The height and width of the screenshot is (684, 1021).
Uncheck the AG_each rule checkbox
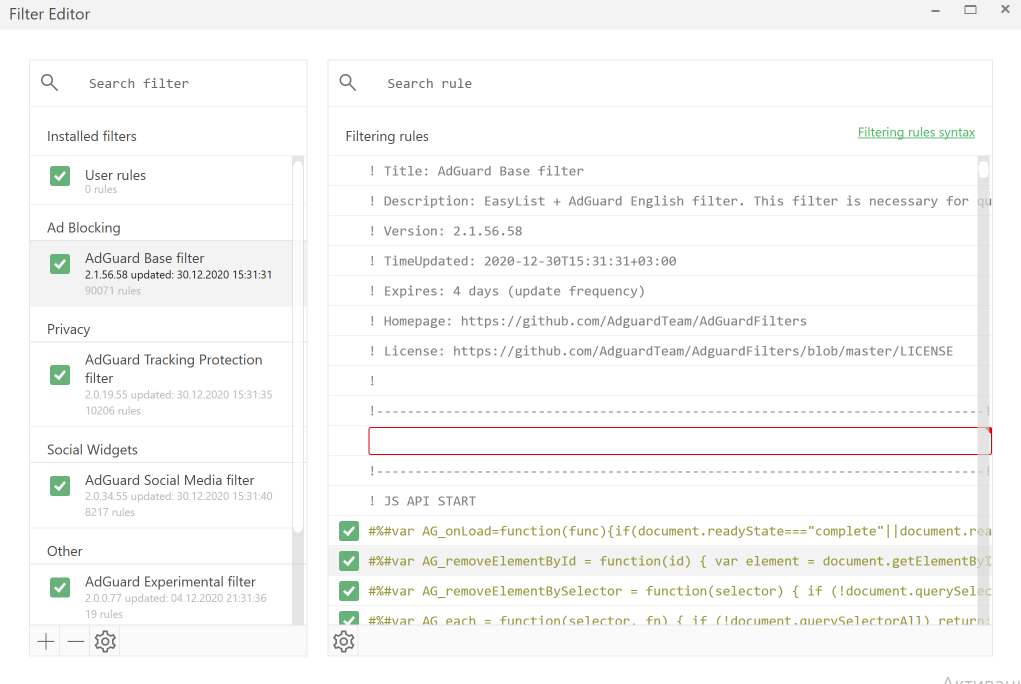349,618
